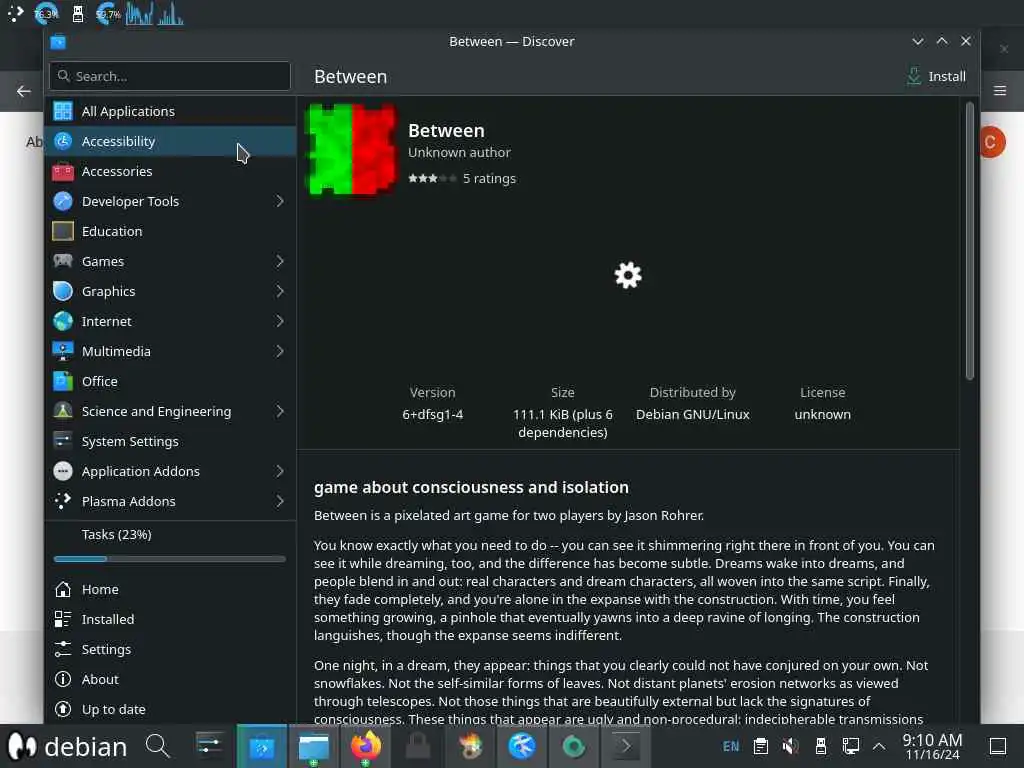The image size is (1024, 768).
Task: Click the Internet globe icon
Action: click(63, 321)
